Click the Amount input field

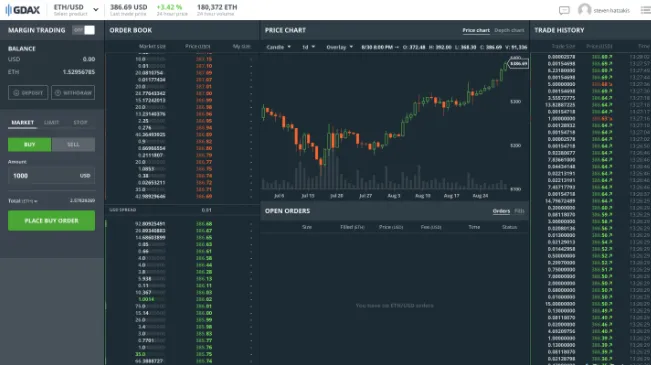click(51, 176)
